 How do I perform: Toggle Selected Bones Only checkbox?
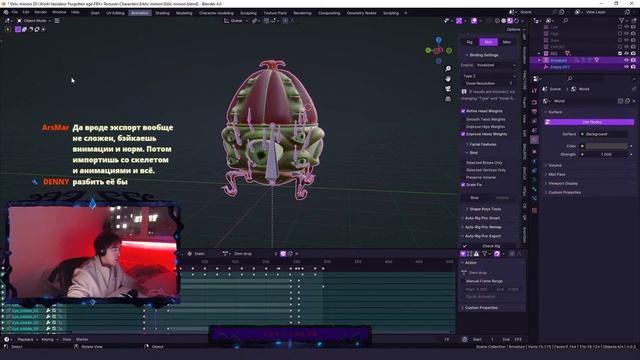point(463,162)
